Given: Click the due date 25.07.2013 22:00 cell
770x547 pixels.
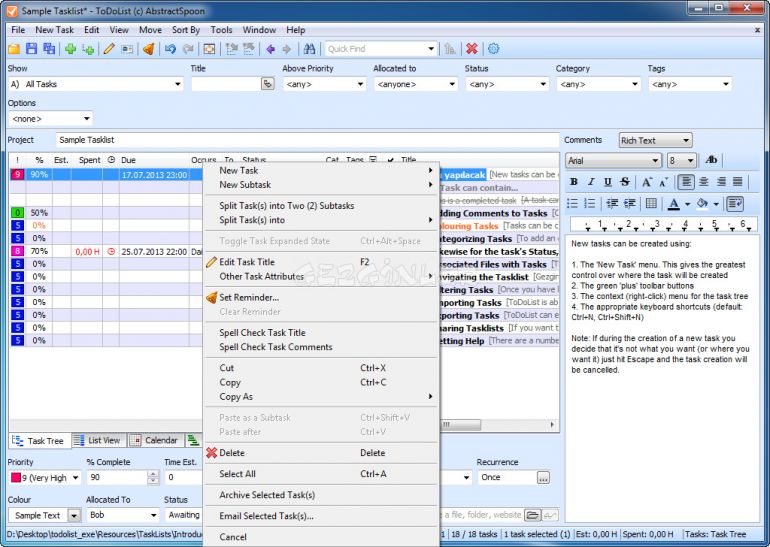Looking at the screenshot, I should tap(154, 251).
